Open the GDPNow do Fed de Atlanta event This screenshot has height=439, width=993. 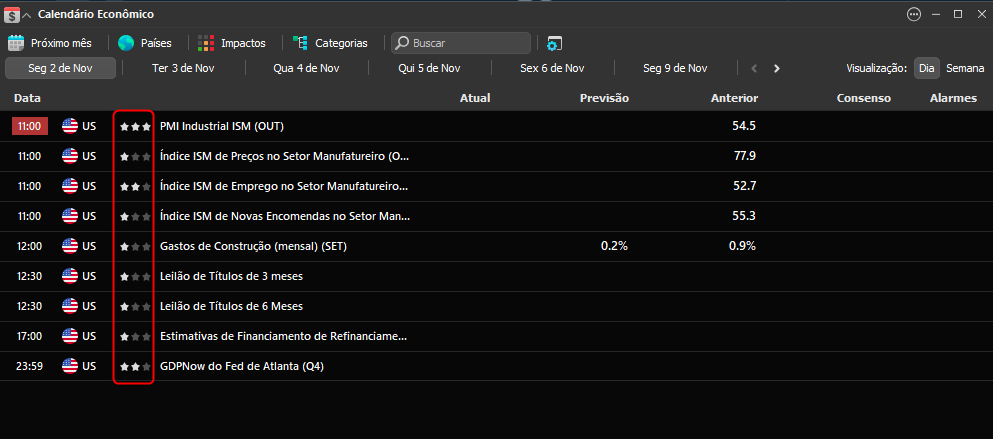(243, 366)
